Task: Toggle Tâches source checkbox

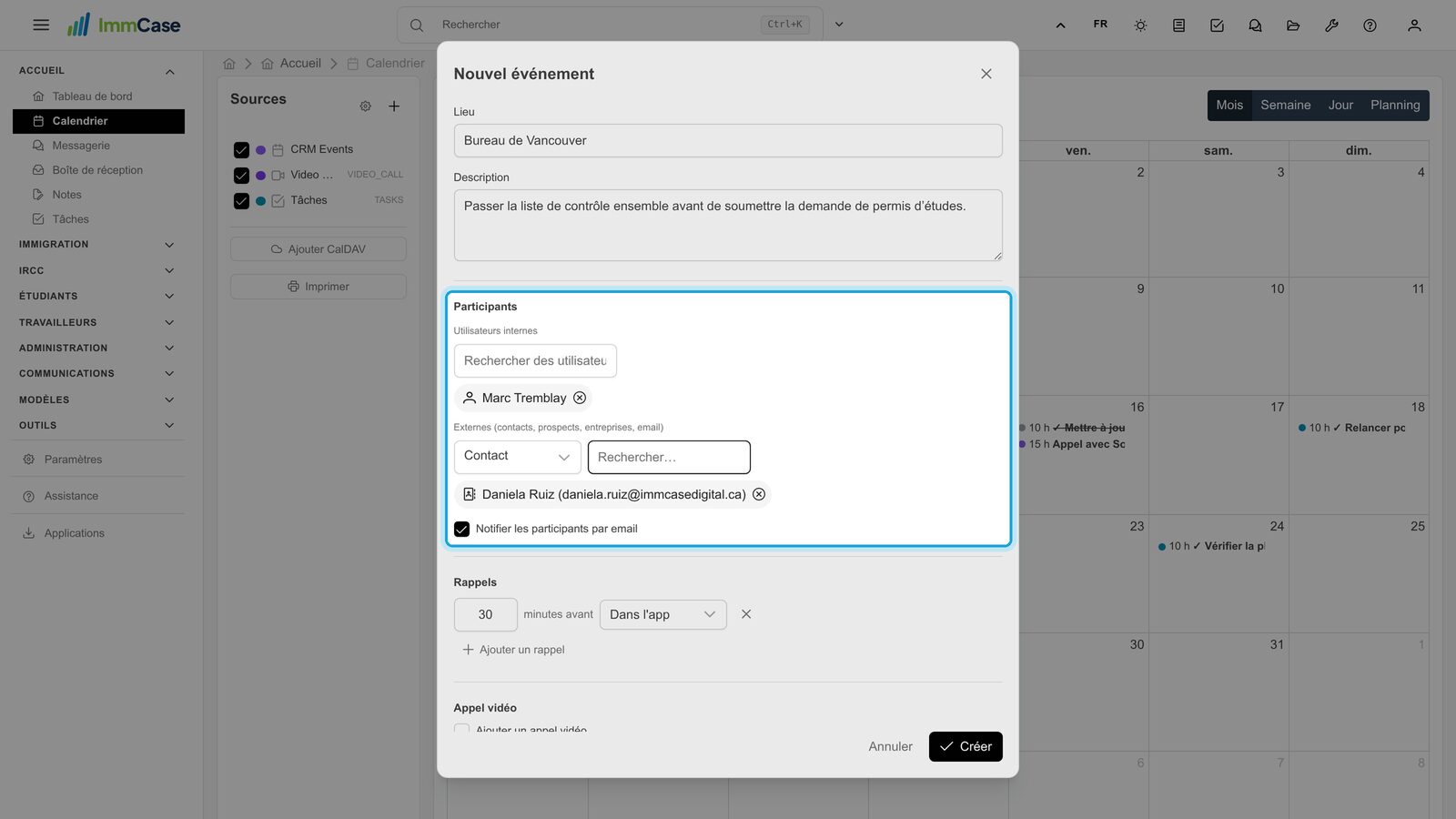Action: [241, 201]
